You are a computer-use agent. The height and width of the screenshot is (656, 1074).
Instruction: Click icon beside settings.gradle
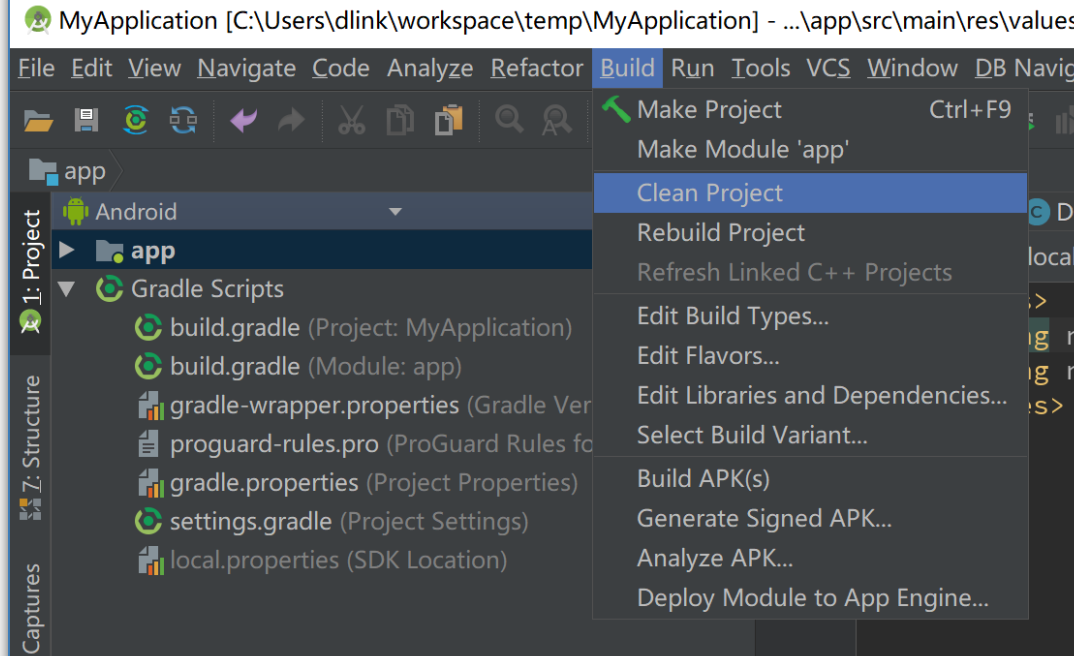[148, 522]
